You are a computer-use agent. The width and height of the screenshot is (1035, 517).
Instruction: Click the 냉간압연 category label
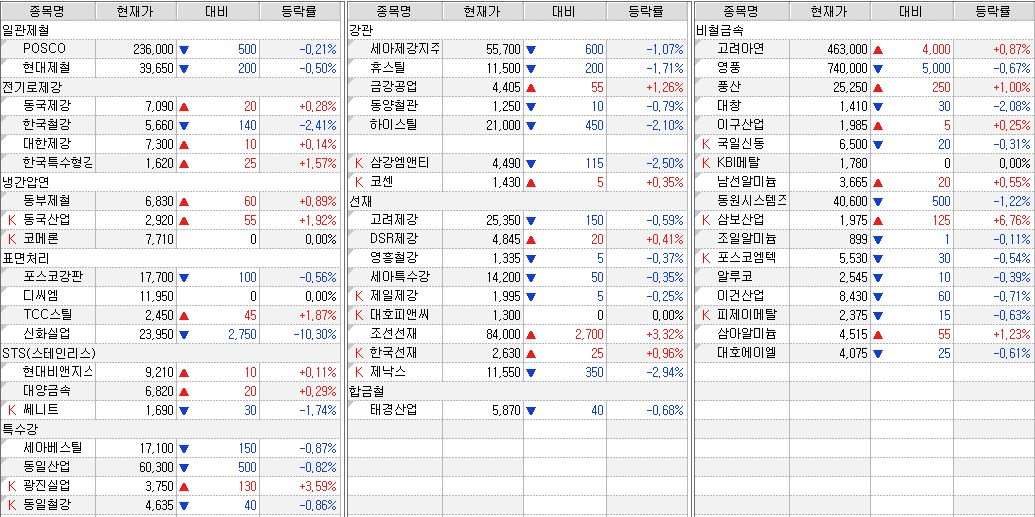click(x=25, y=182)
